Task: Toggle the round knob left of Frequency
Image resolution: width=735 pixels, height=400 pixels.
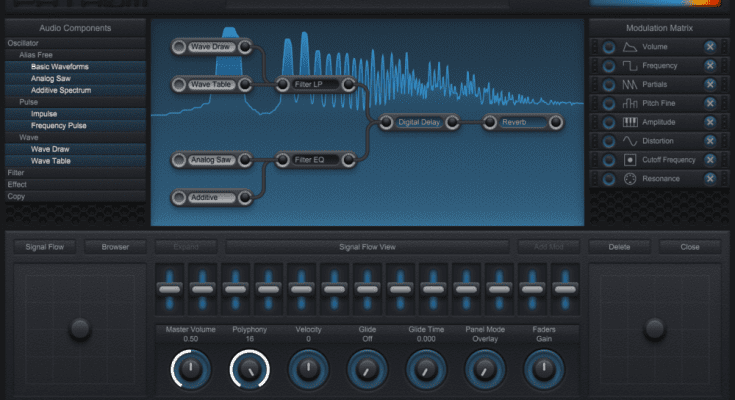Action: point(608,66)
